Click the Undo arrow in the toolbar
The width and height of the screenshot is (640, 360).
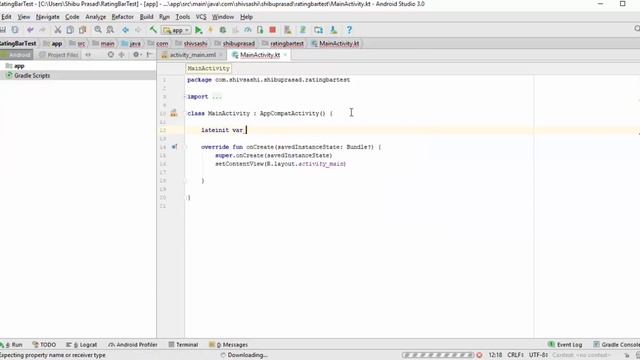point(30,30)
